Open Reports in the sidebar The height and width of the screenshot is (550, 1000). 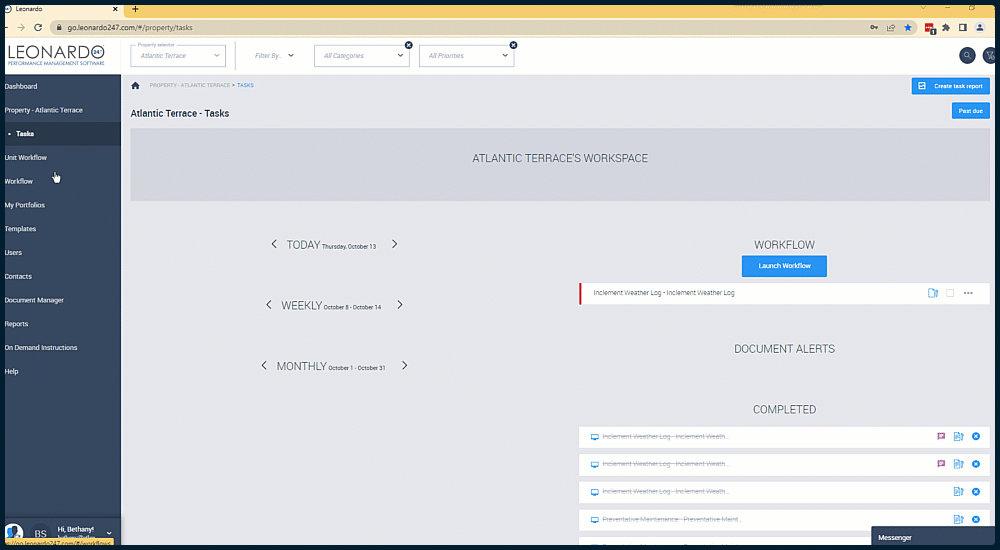click(x=17, y=323)
